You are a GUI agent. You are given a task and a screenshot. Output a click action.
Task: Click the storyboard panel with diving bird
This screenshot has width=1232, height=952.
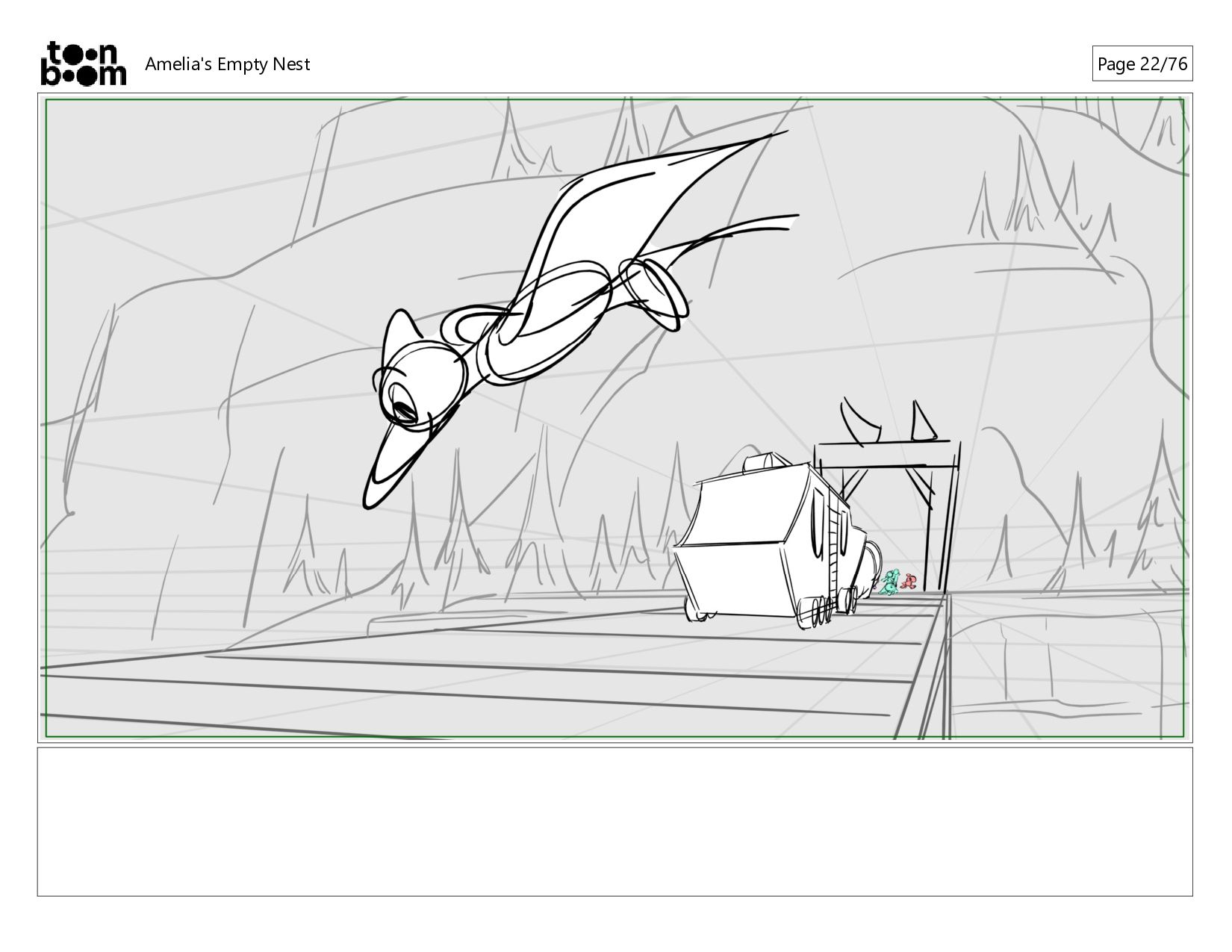pyautogui.click(x=615, y=417)
